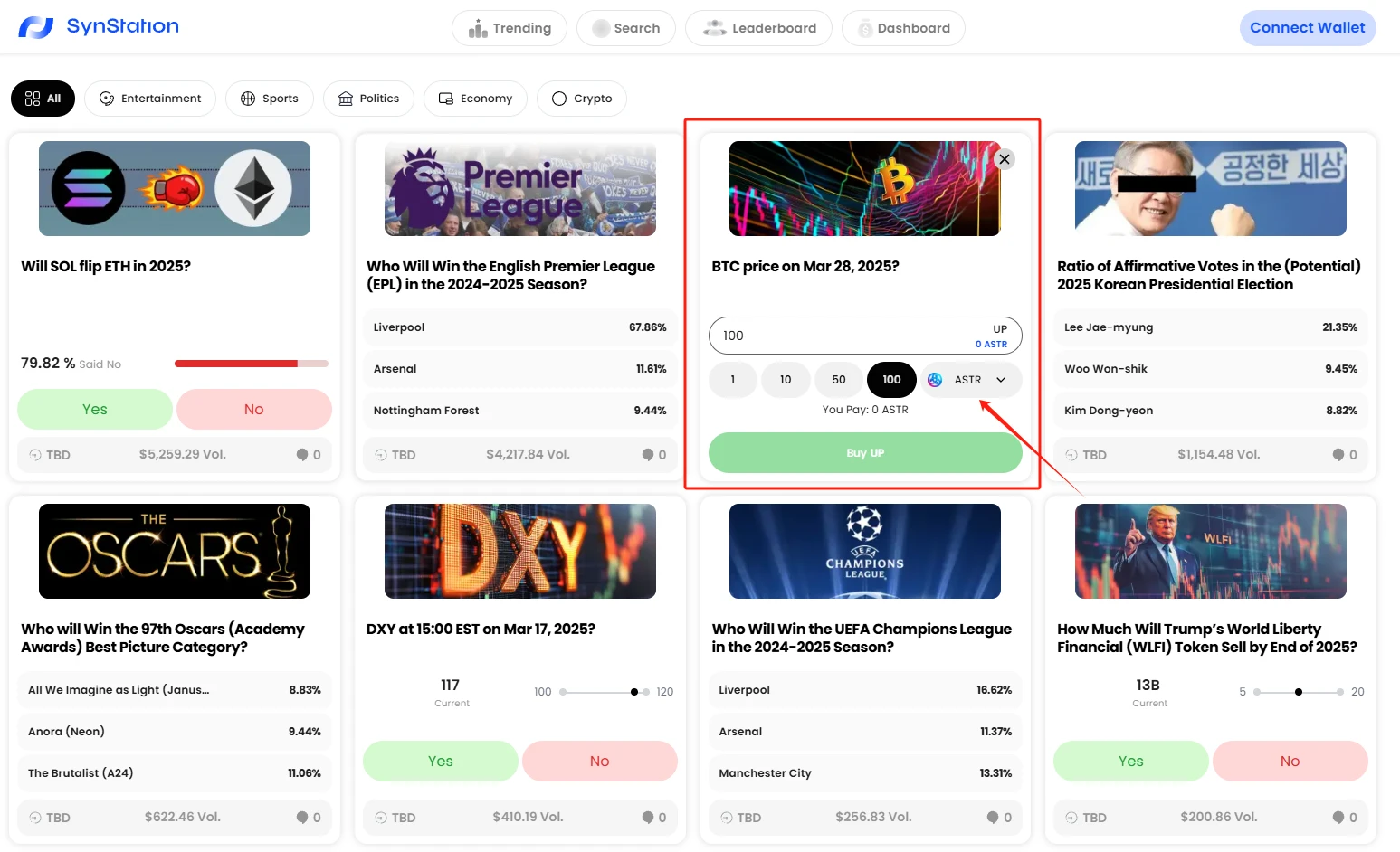The width and height of the screenshot is (1400, 852).
Task: Select Anora (Neon) option
Action: tap(175, 732)
